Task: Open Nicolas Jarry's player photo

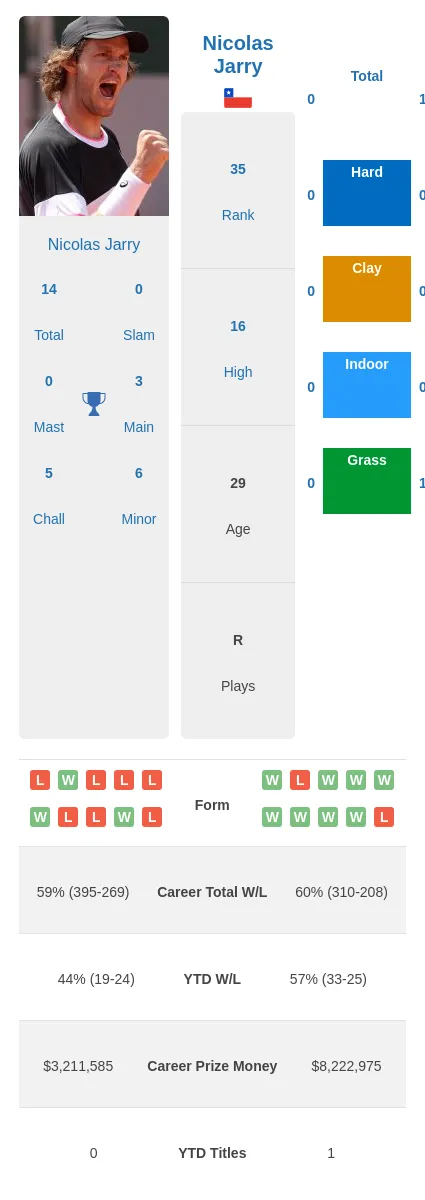Action: point(94,116)
